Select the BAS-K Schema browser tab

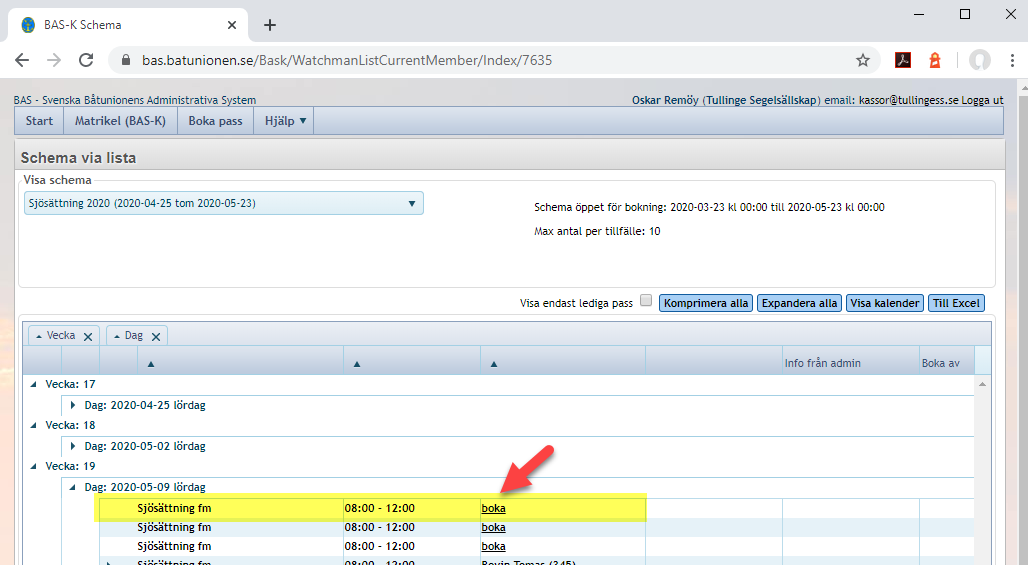click(x=128, y=25)
